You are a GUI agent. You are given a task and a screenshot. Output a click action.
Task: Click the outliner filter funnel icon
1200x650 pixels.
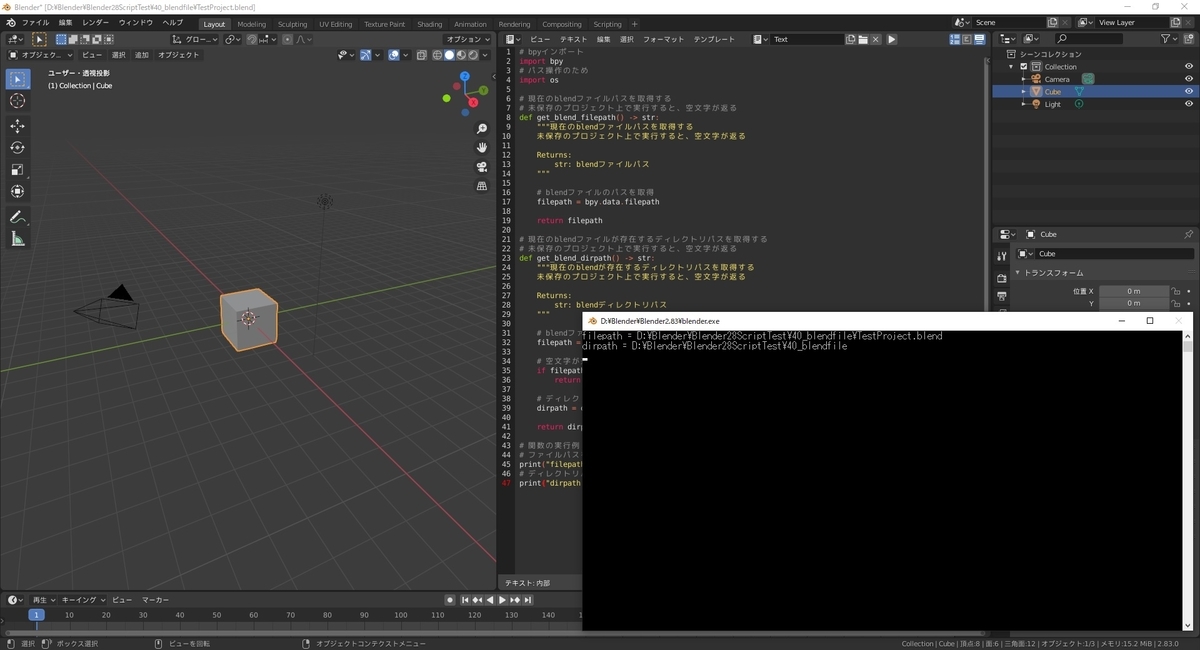coord(1166,39)
